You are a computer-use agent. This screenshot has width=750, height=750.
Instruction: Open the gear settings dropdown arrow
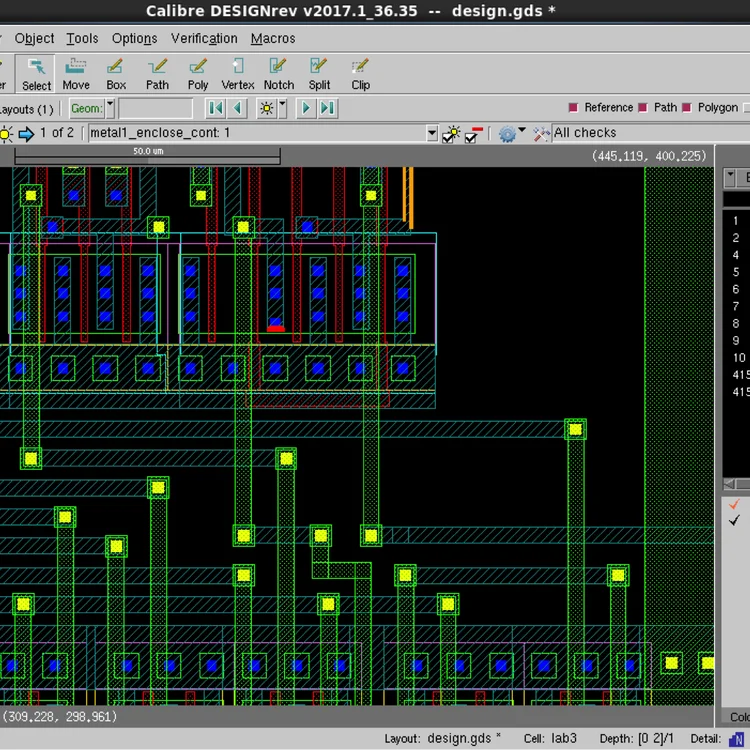point(522,130)
